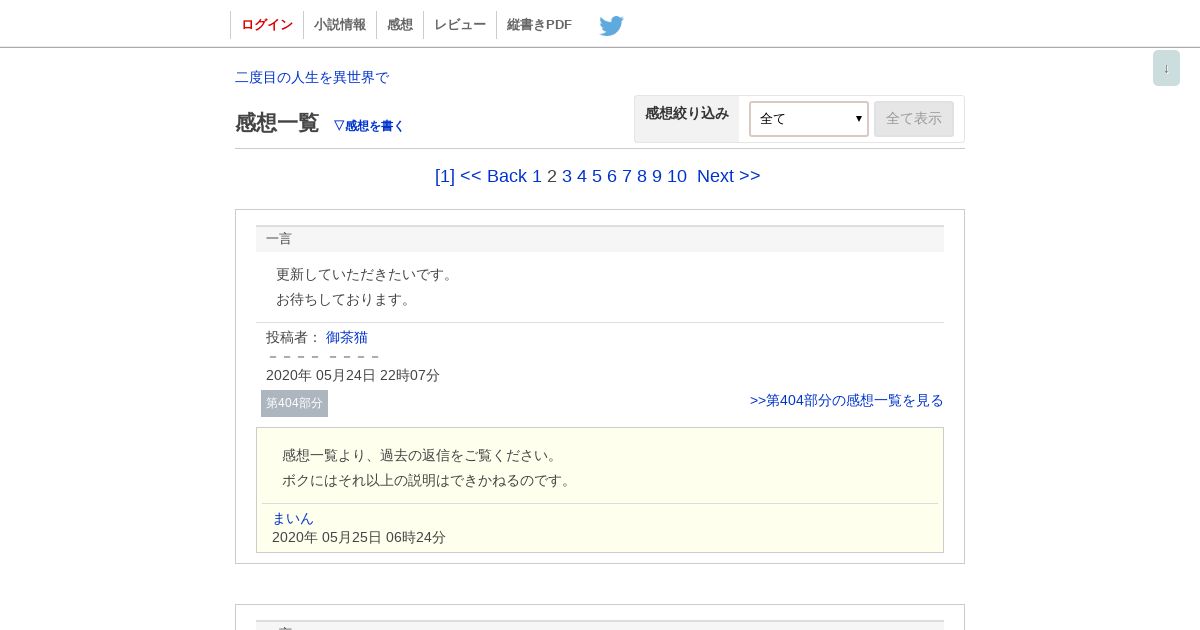This screenshot has width=1200, height=630.
Task: Click the reply date 2020年 05月25日 06時24分
Action: click(x=359, y=537)
